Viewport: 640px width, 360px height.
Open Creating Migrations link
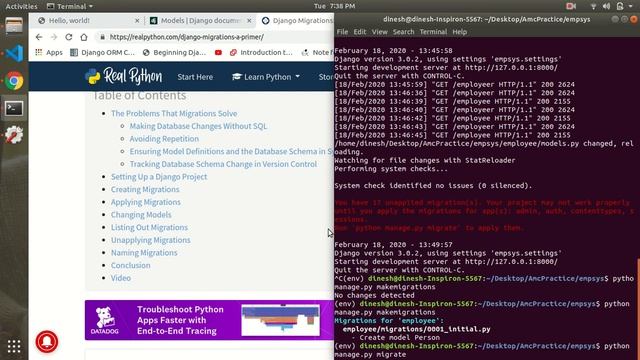coord(145,189)
